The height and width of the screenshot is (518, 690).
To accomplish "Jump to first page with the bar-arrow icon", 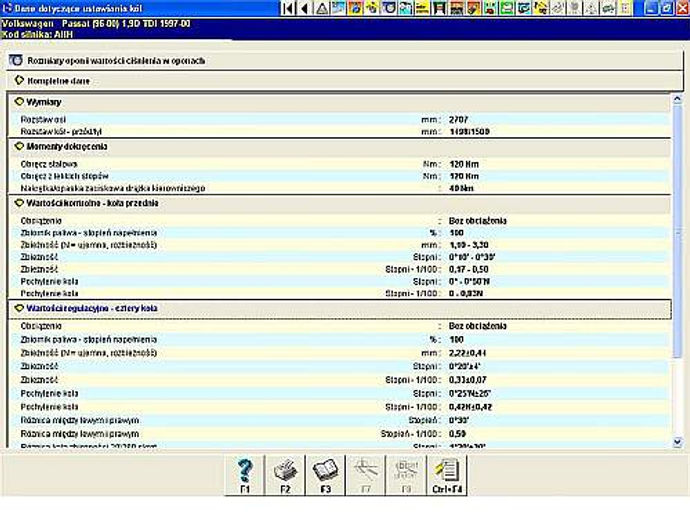I will click(x=288, y=8).
